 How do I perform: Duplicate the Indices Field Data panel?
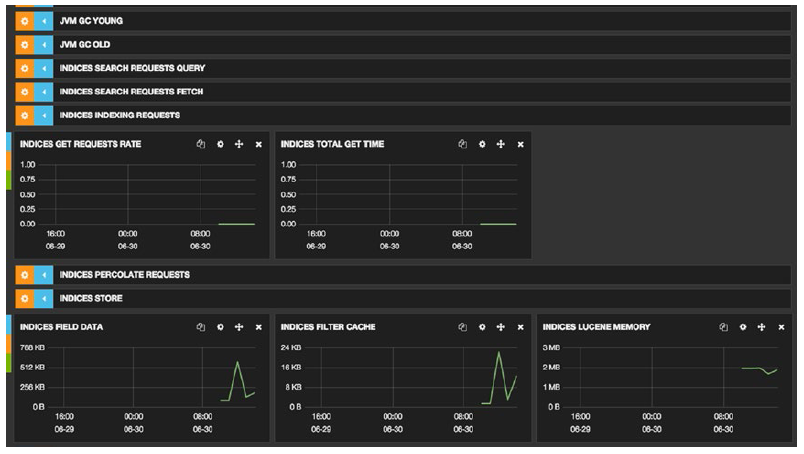[201, 327]
